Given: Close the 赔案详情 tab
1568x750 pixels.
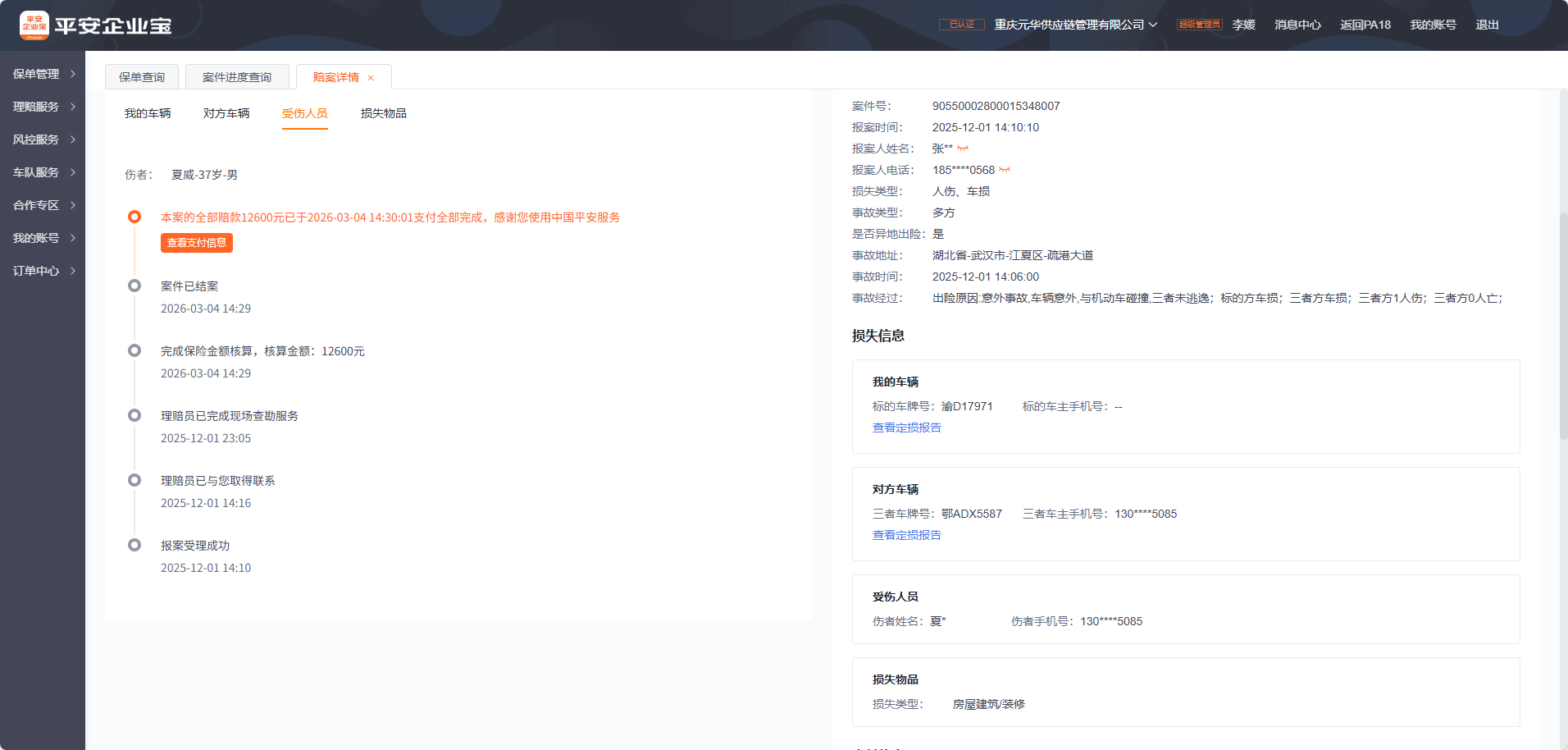Looking at the screenshot, I should (x=371, y=78).
